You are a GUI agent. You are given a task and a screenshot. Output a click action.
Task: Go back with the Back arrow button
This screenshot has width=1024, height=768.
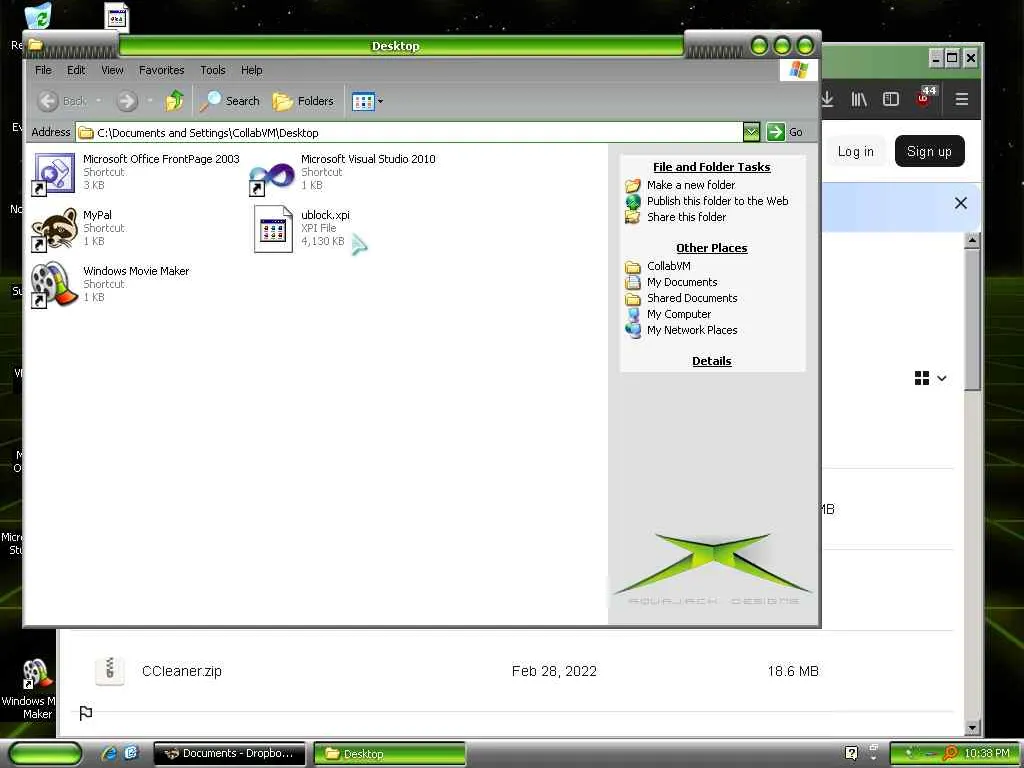point(48,101)
